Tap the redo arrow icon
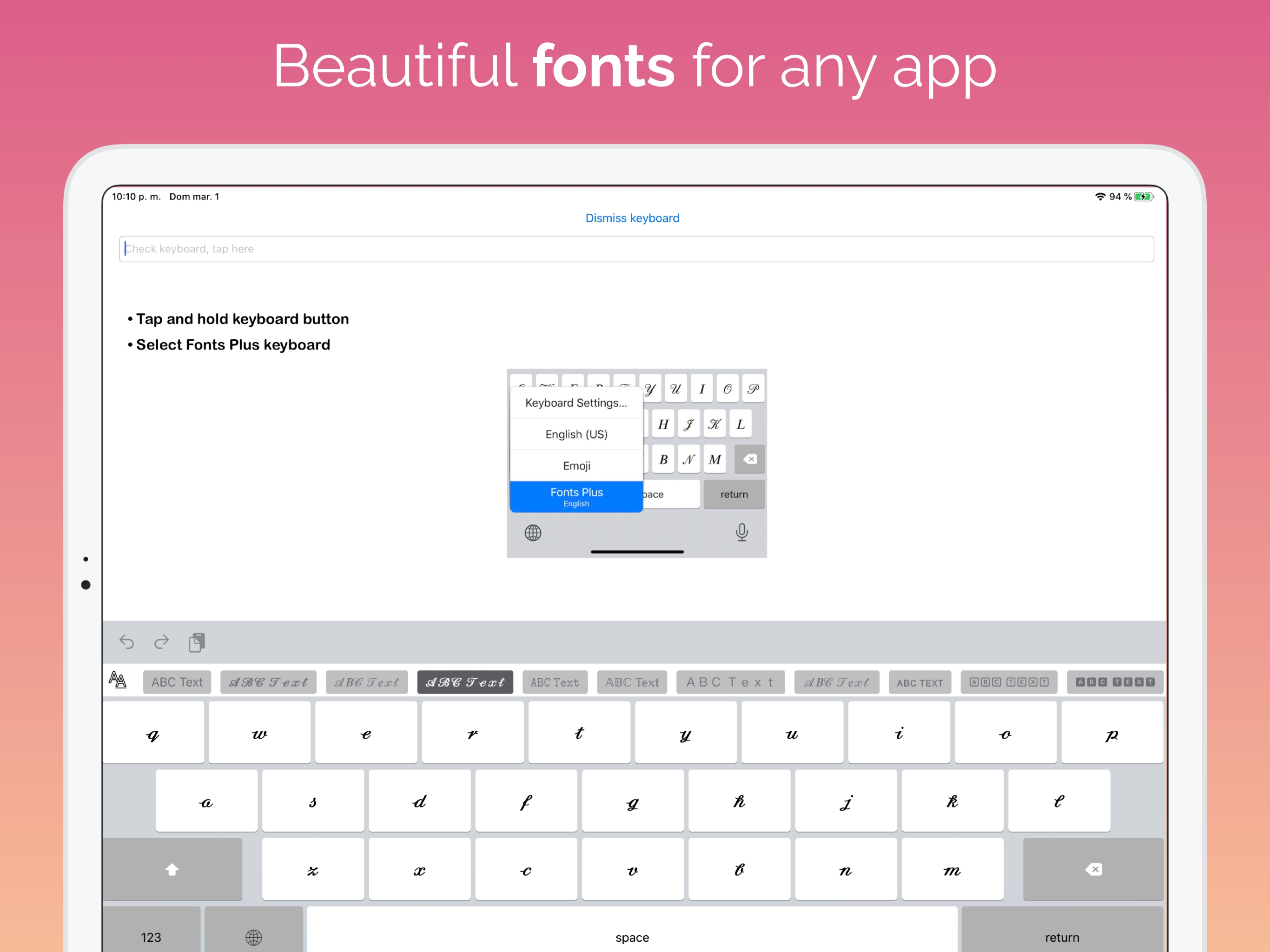The image size is (1270, 952). click(162, 641)
